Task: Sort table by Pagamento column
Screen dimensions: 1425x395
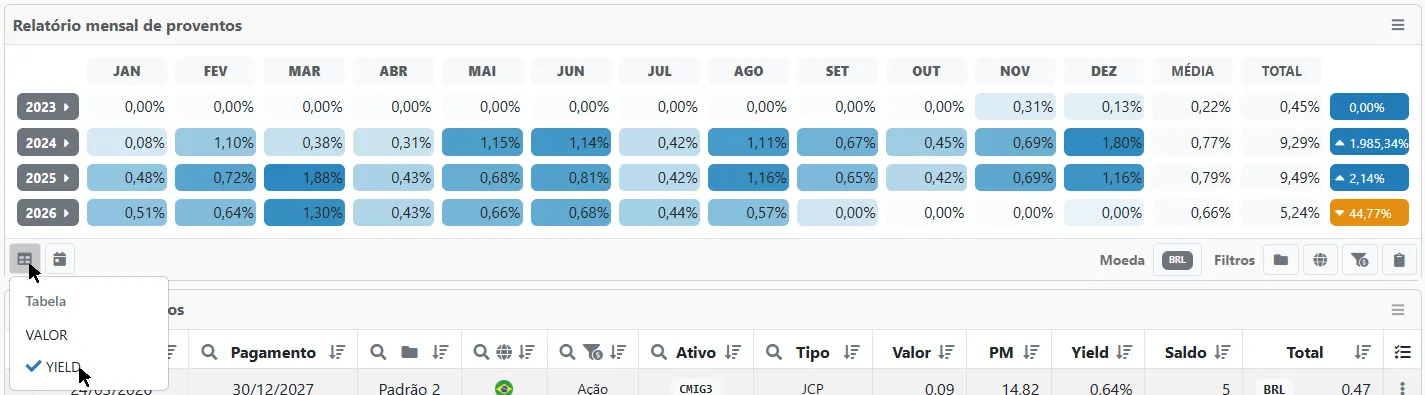Action: click(x=337, y=352)
